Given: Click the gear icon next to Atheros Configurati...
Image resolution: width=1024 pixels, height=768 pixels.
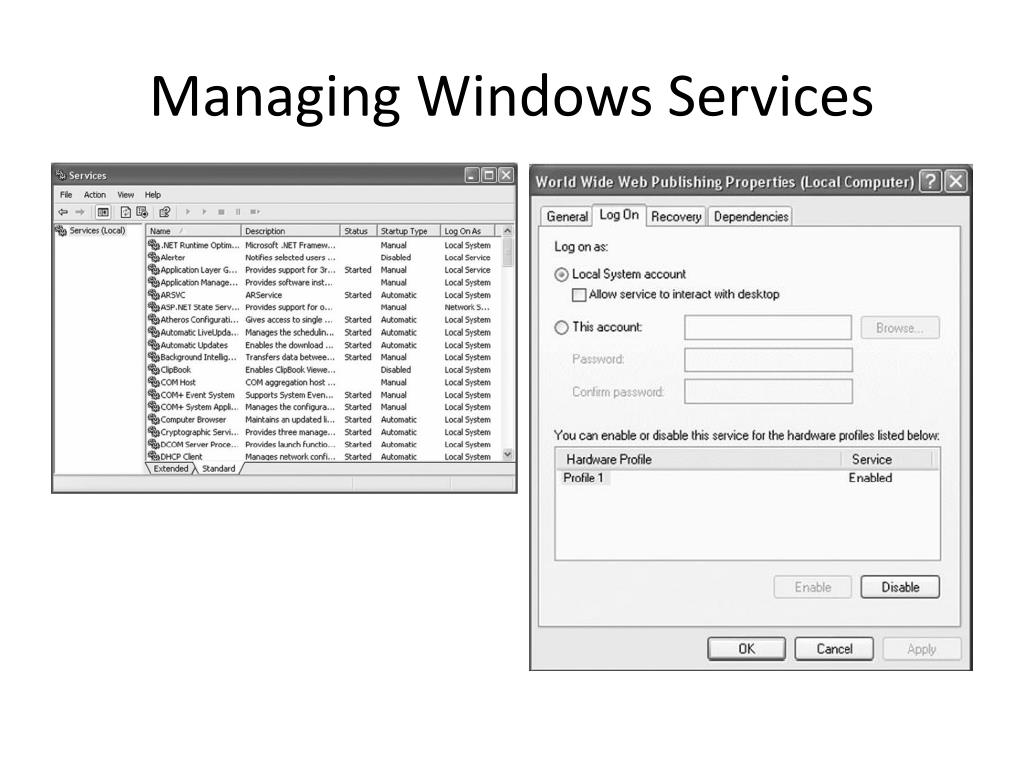Looking at the screenshot, I should 154,319.
